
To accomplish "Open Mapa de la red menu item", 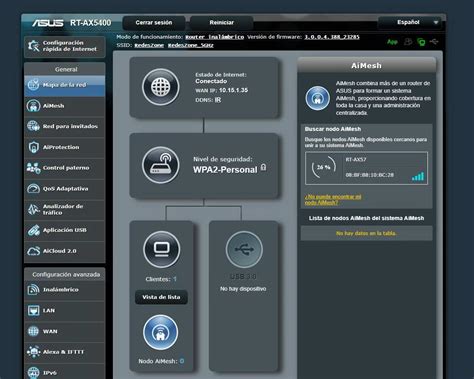I will (x=65, y=85).
